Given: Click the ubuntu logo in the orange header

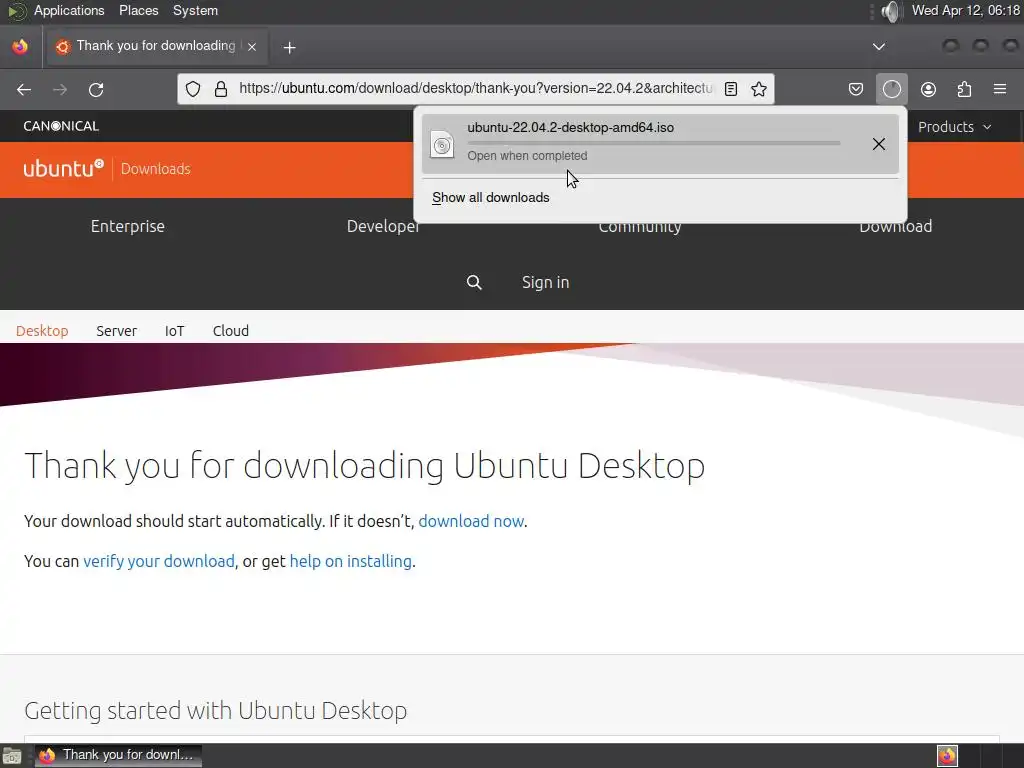Looking at the screenshot, I should pos(63,168).
